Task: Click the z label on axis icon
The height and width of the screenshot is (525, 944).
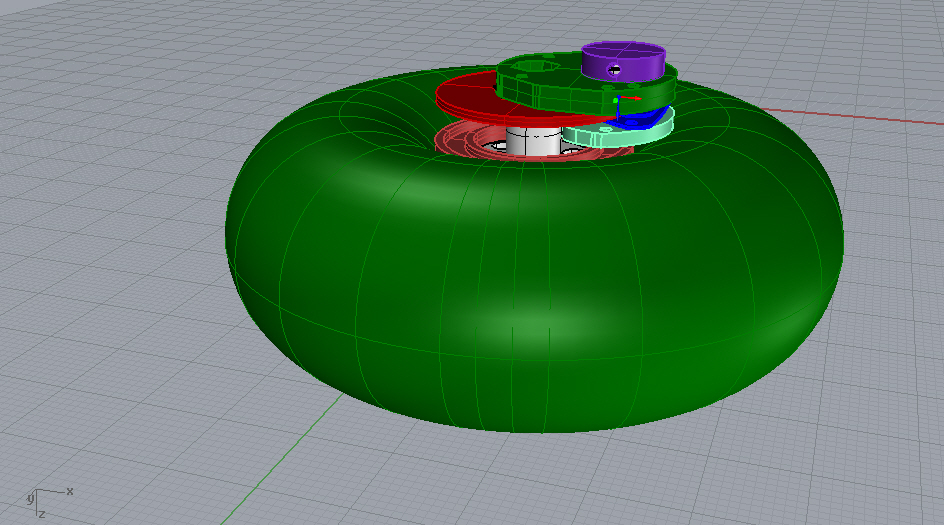Action: pyautogui.click(x=41, y=513)
